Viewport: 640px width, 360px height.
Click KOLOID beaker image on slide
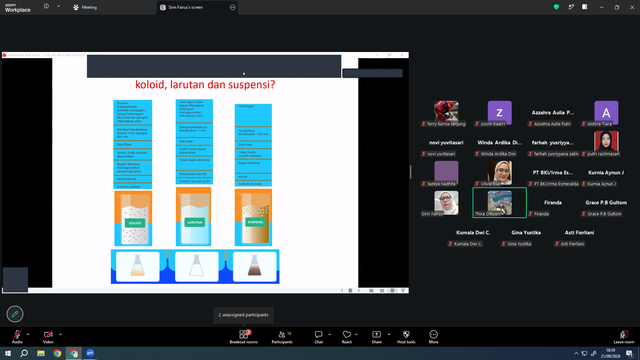pyautogui.click(x=133, y=218)
